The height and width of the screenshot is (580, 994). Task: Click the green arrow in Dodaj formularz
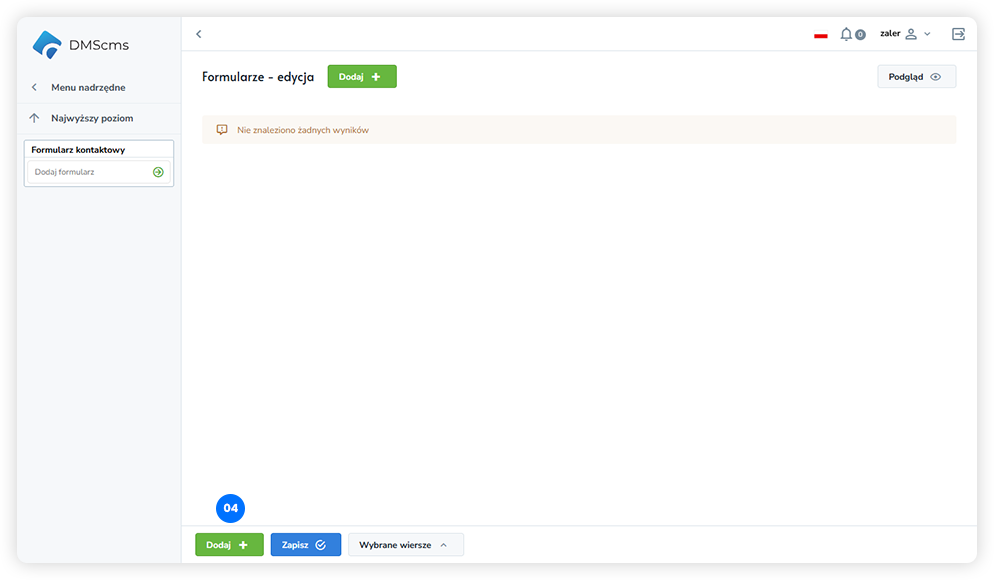coord(158,172)
